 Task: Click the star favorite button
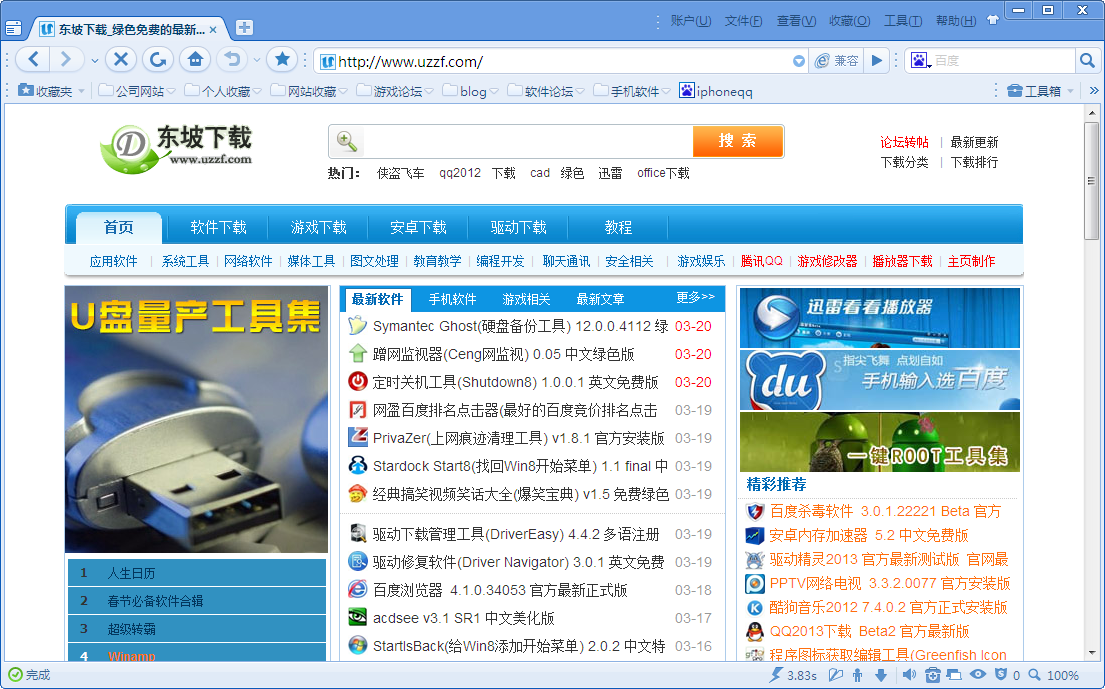point(283,60)
